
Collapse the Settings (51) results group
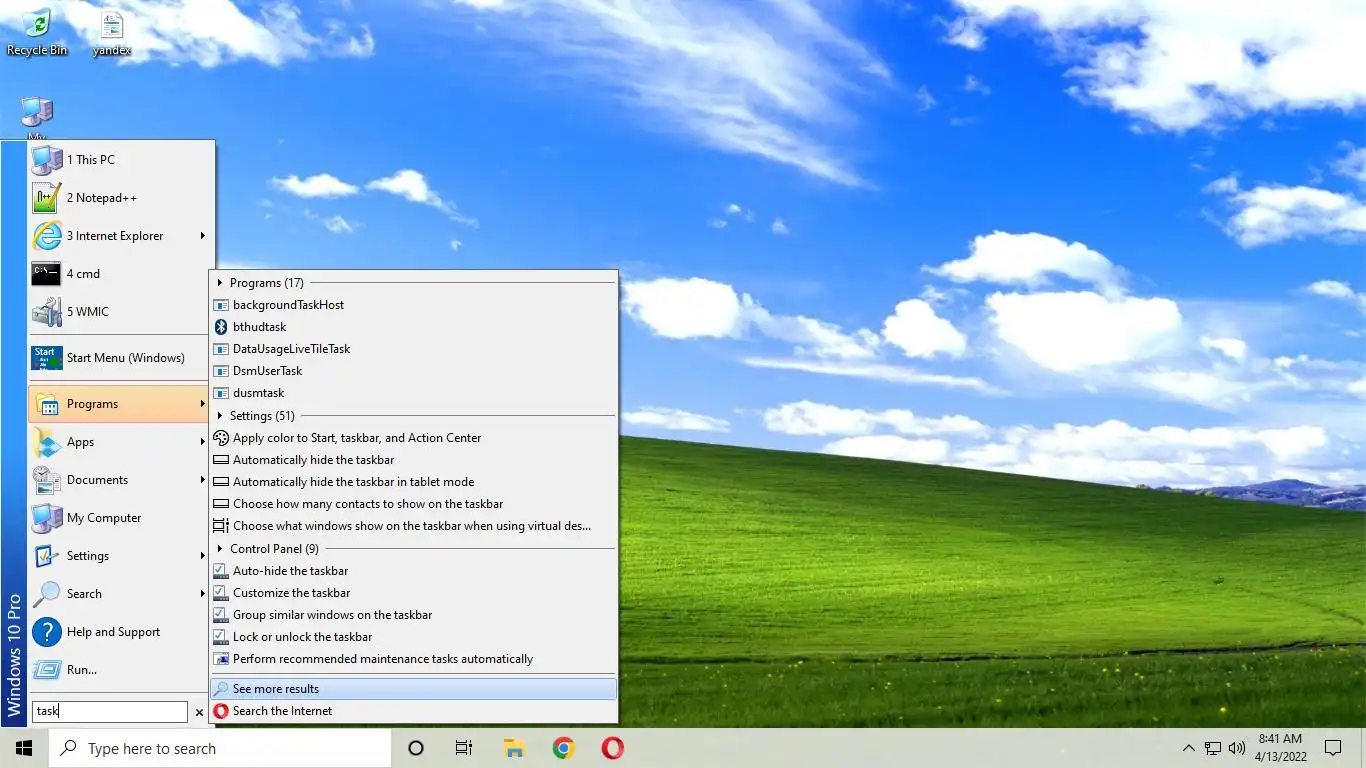(220, 416)
